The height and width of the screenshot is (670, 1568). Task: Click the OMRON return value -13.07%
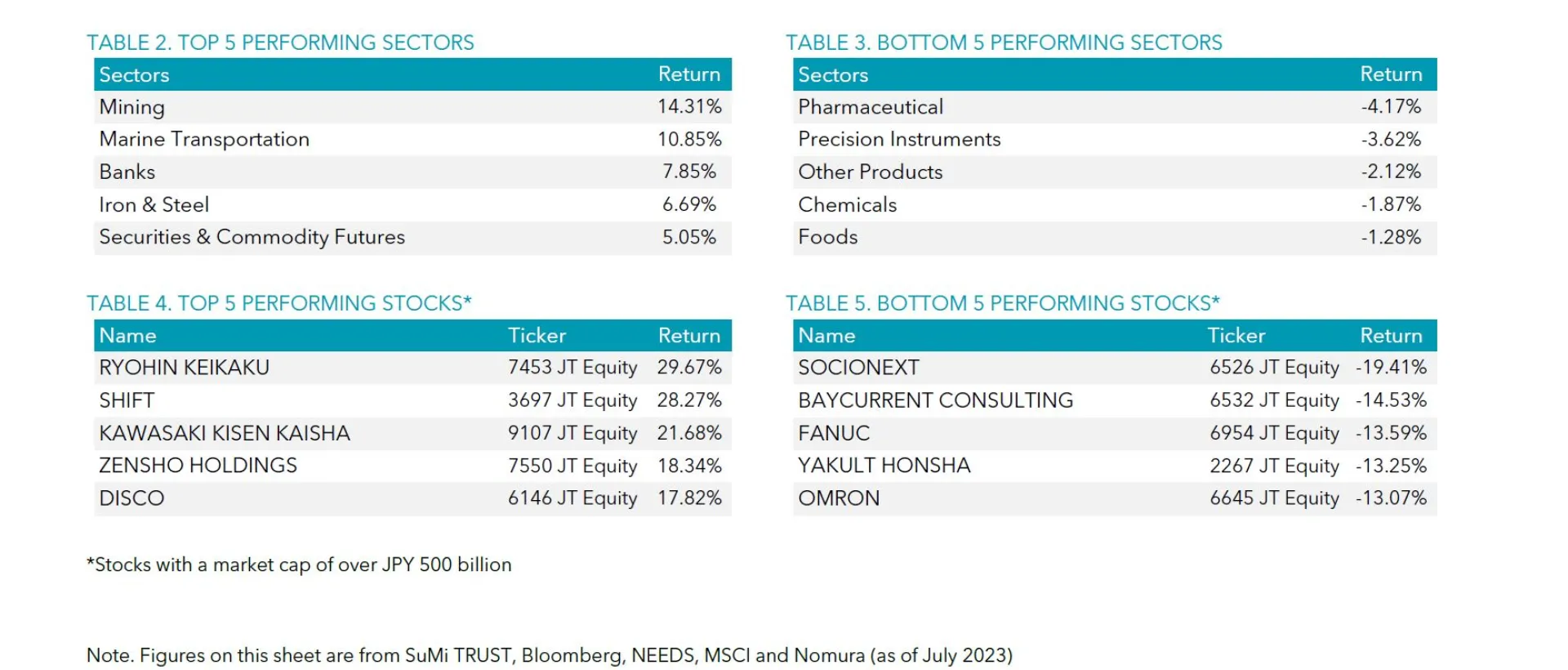1391,498
